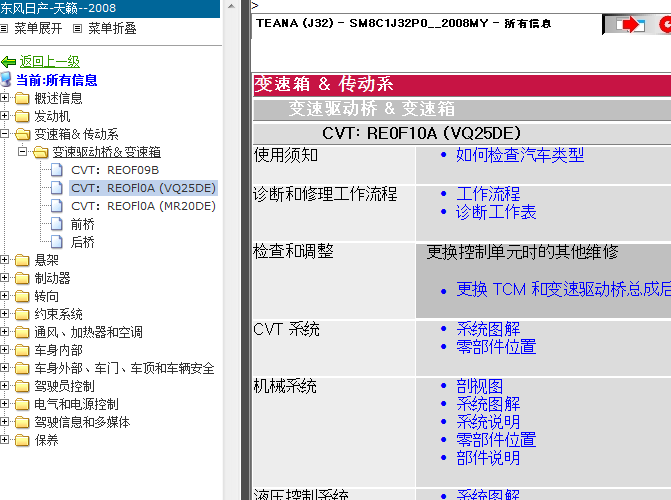Open the 前桥 tree item
The width and height of the screenshot is (671, 500).
click(x=83, y=224)
